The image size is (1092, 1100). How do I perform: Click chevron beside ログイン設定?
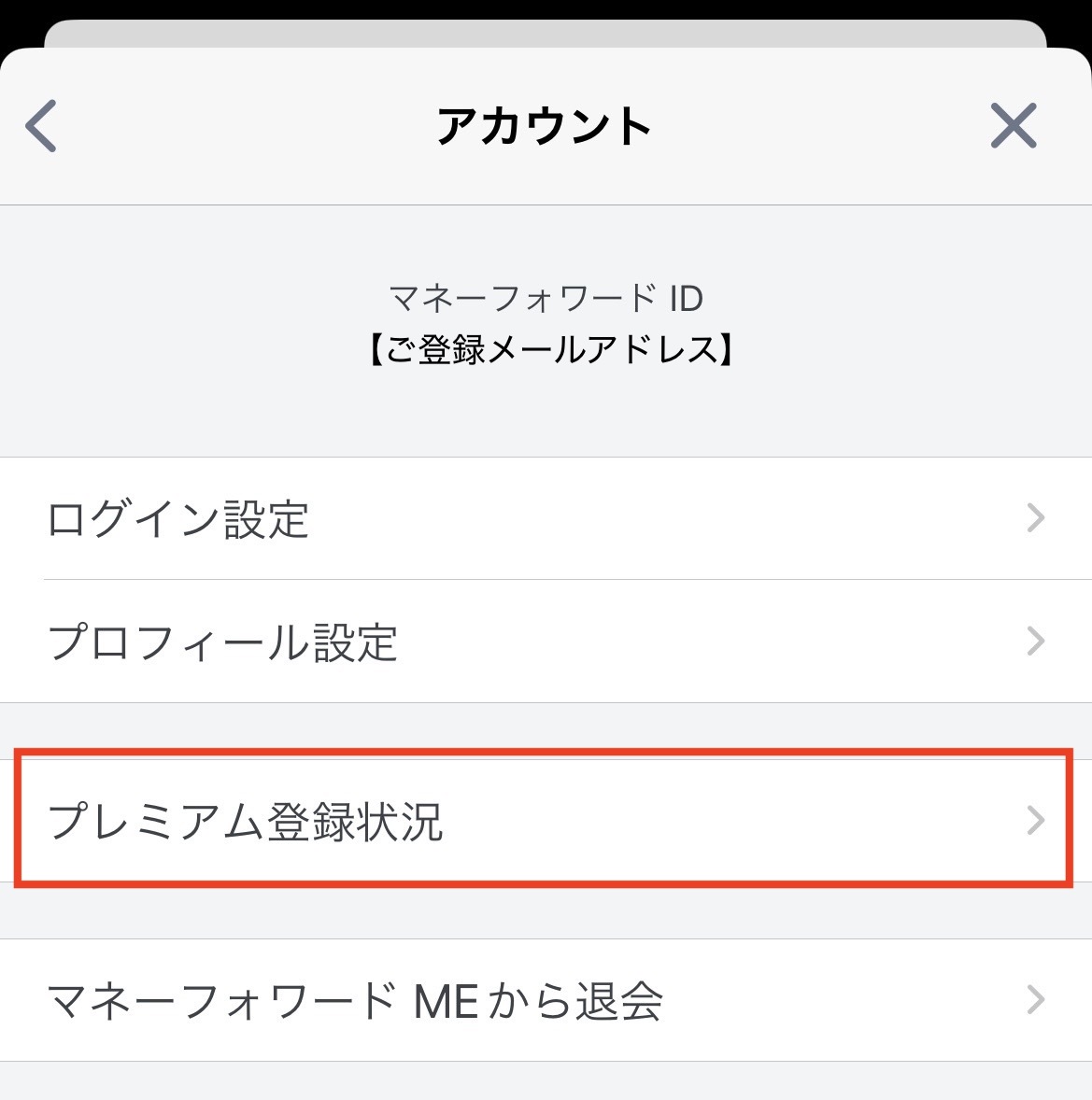[1036, 518]
